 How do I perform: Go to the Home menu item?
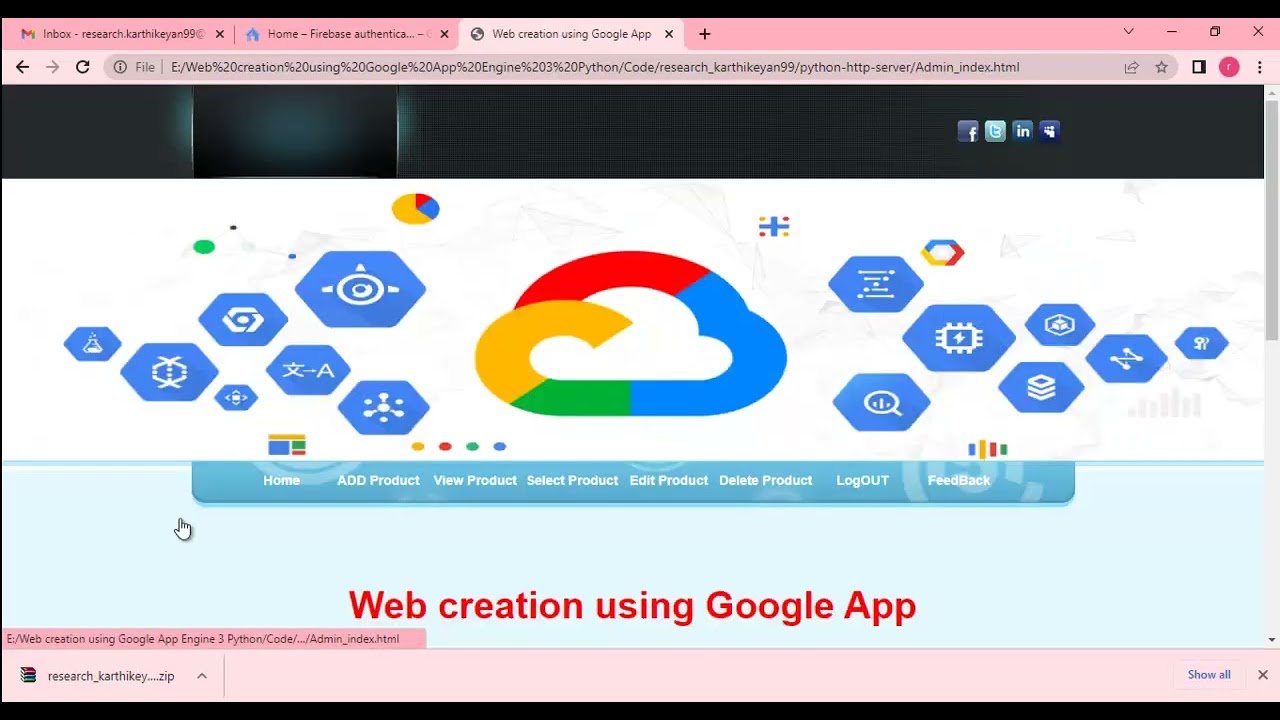click(281, 481)
